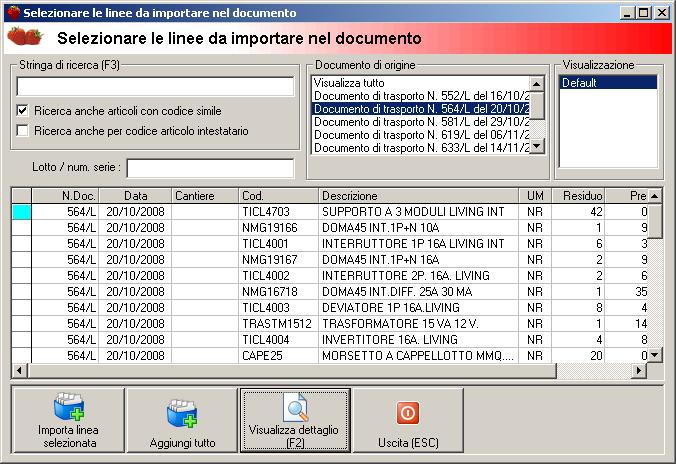Click the Residuo column header

578,196
